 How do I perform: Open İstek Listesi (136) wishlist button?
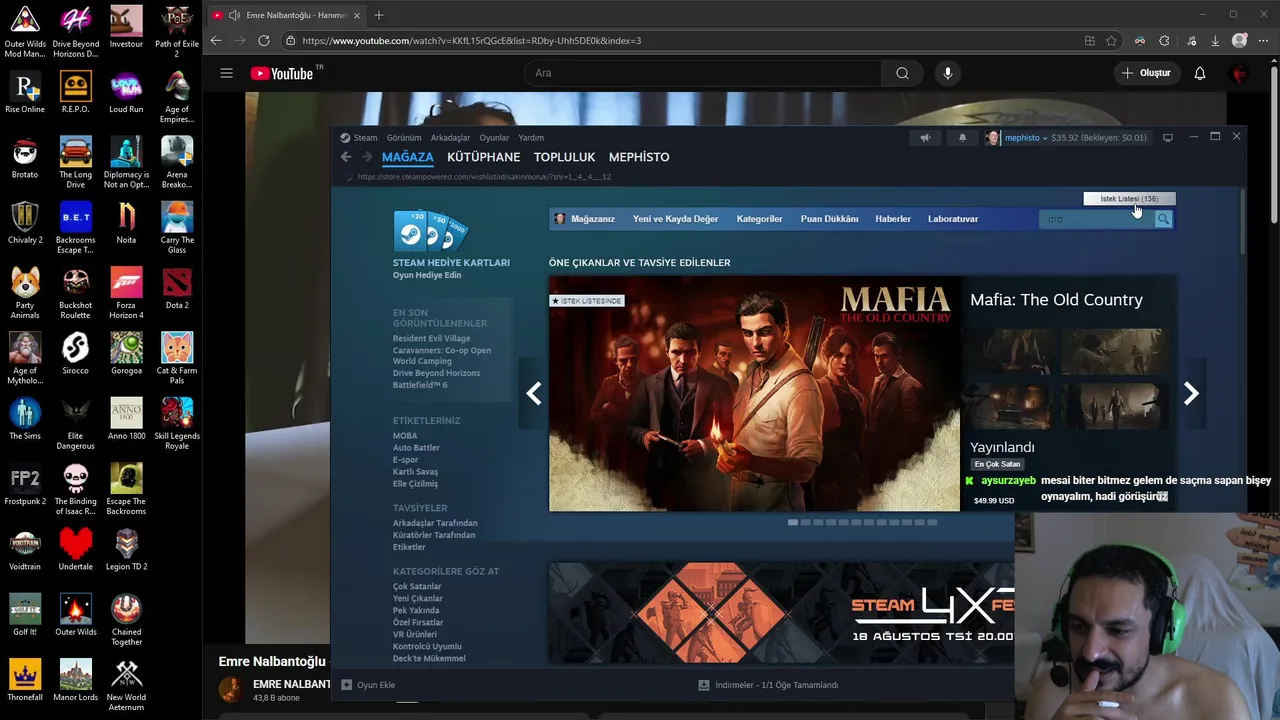tap(1129, 198)
